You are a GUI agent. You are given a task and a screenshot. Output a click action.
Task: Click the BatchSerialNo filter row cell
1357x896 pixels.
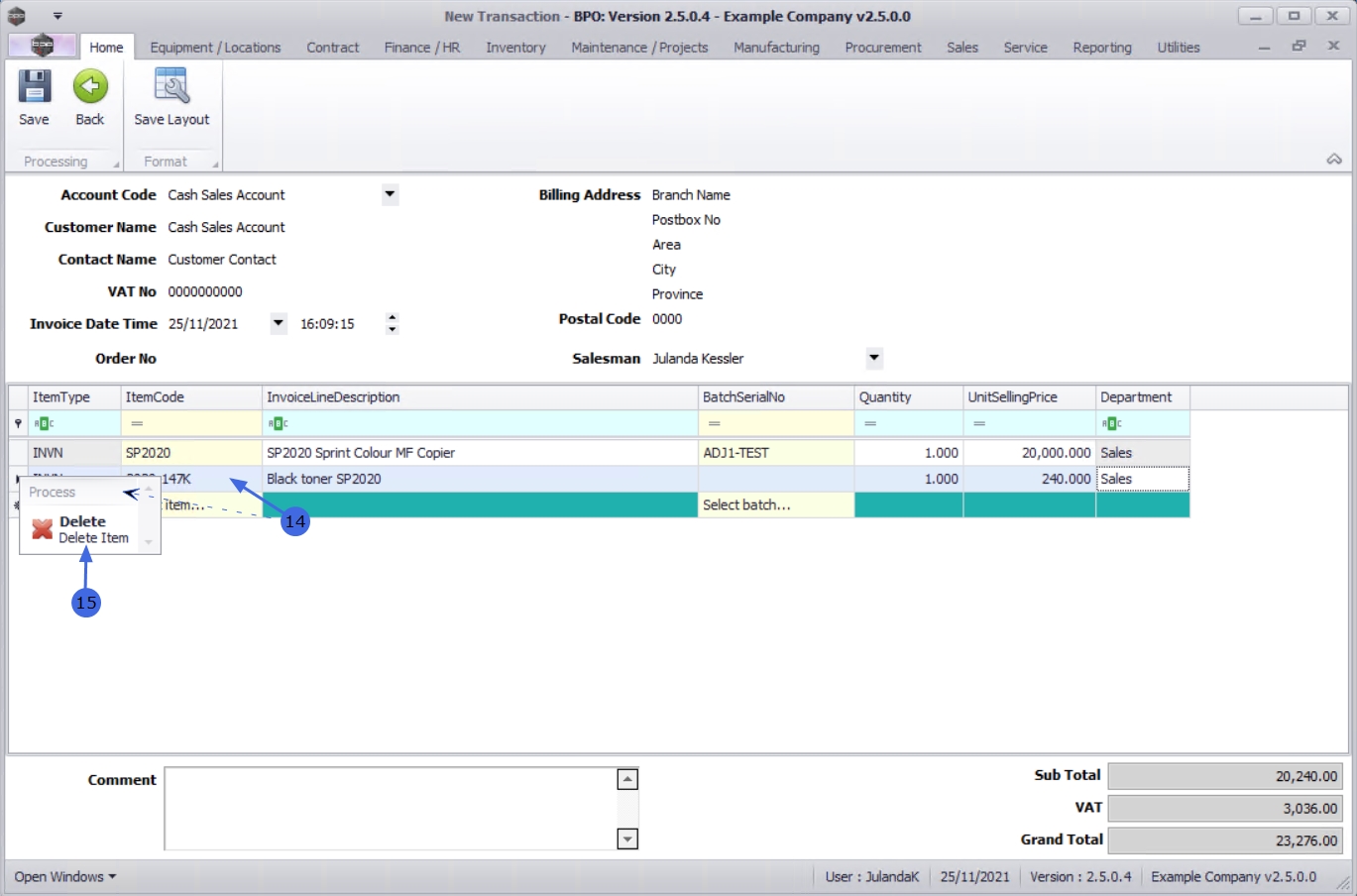click(776, 424)
